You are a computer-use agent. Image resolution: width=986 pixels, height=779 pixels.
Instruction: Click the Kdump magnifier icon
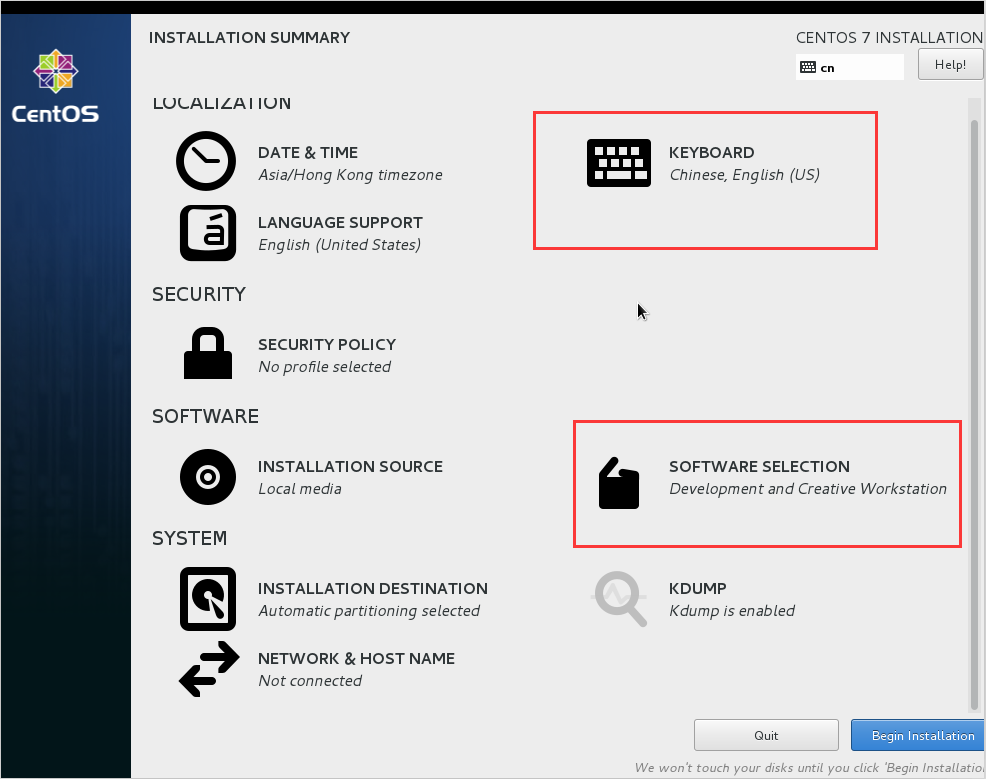[x=620, y=599]
